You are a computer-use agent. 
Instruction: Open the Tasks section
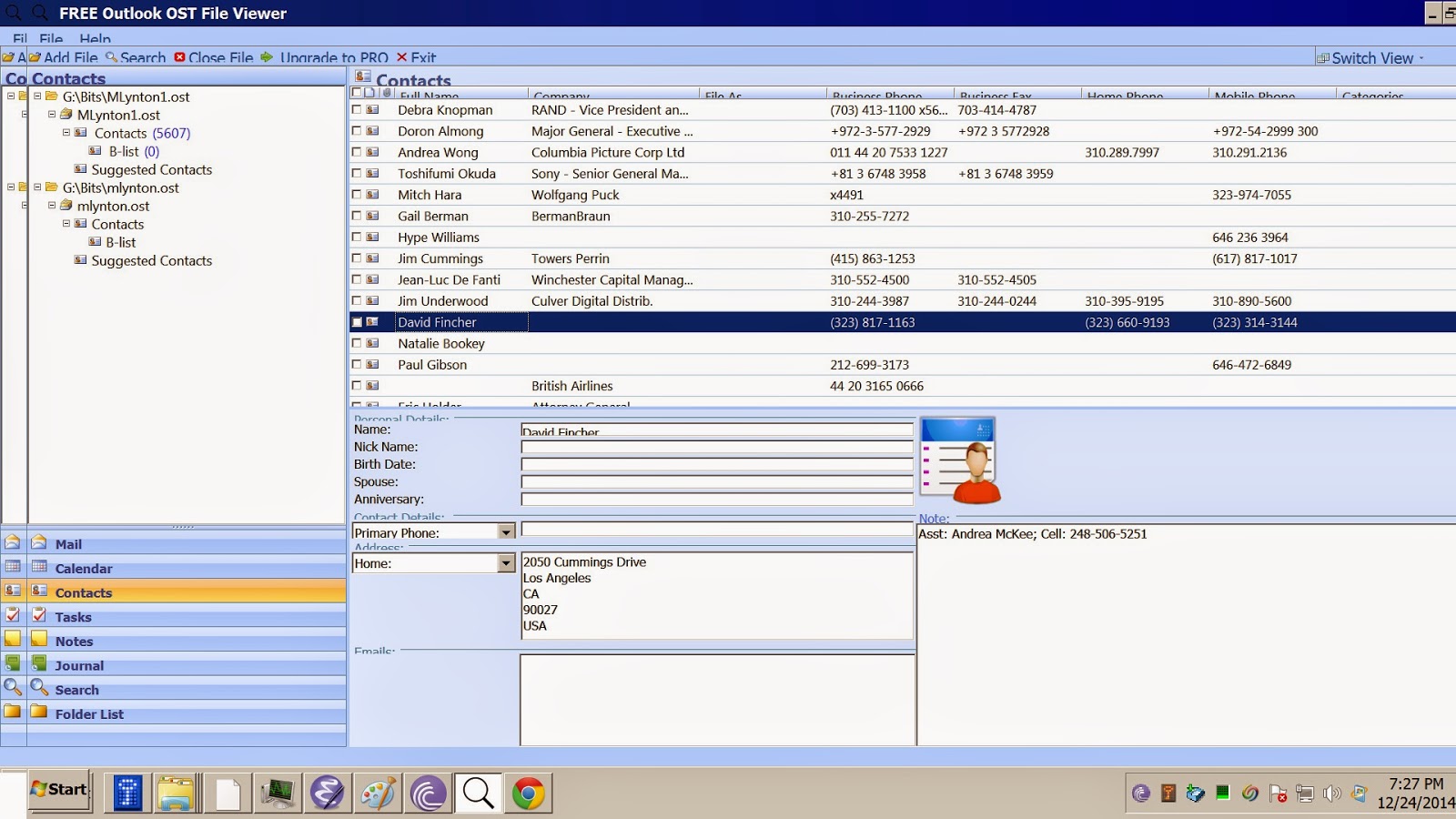pos(187,616)
